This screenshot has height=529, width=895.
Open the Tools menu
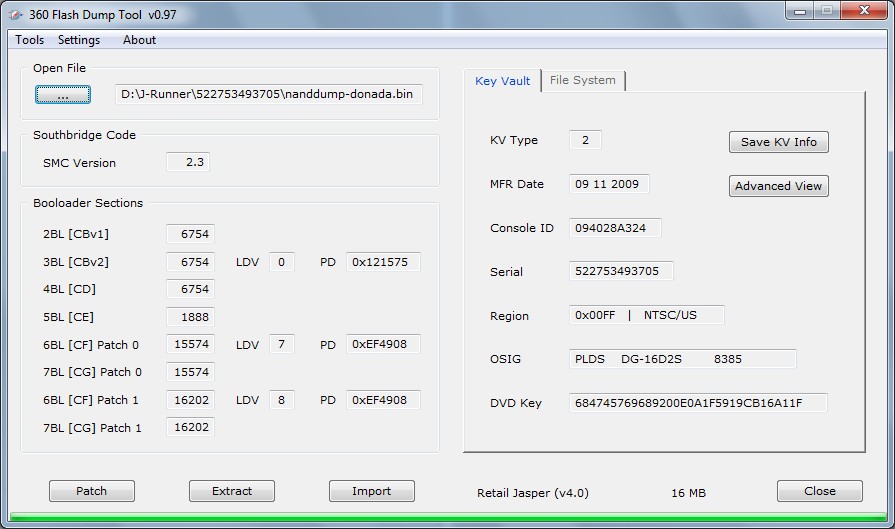tap(30, 40)
